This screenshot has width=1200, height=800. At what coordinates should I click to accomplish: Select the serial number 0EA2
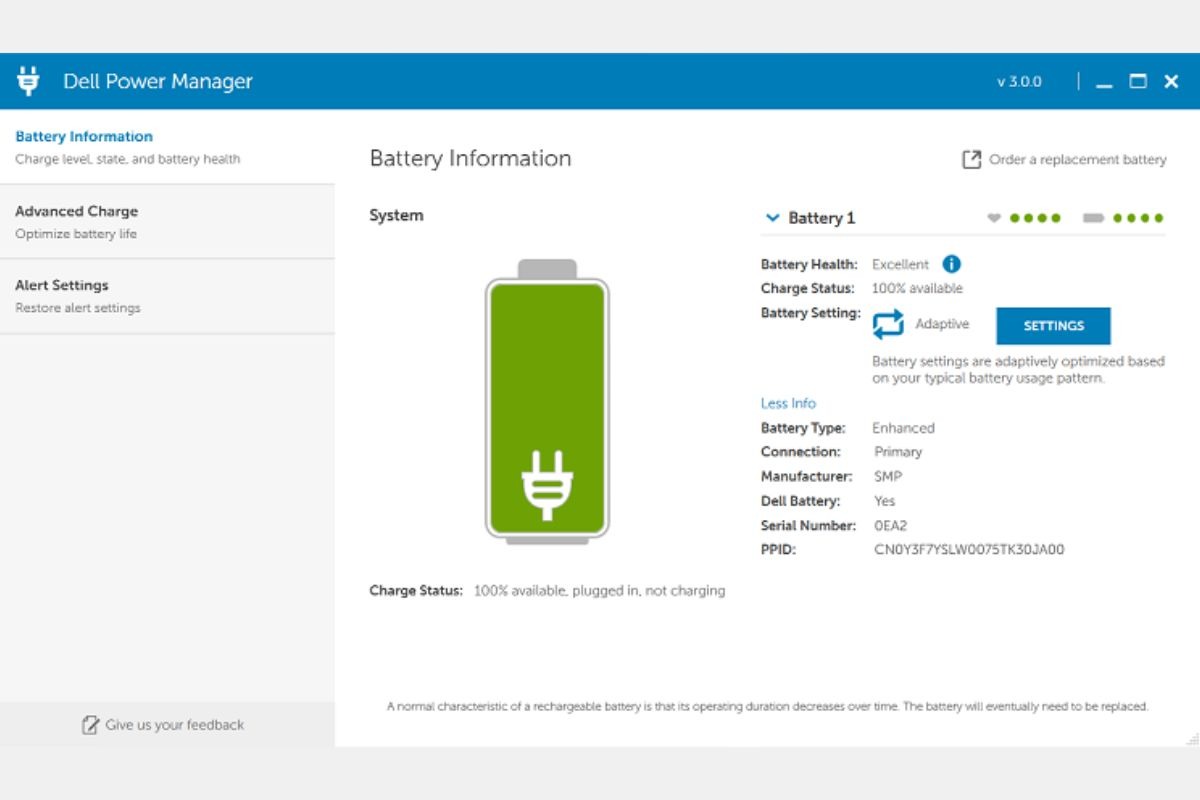click(x=890, y=525)
